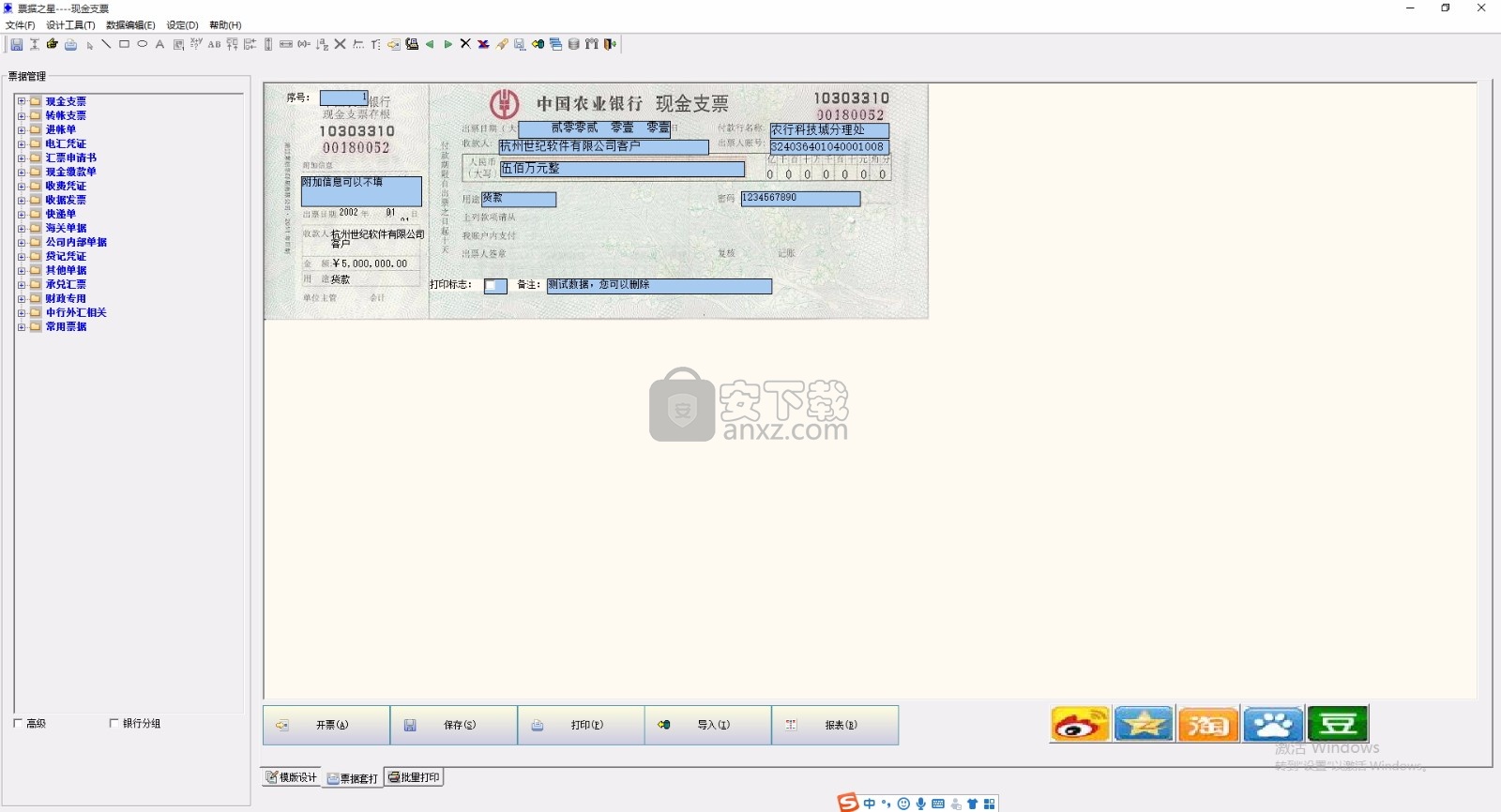Select the rectangle drawing tool
The width and height of the screenshot is (1501, 812).
coord(124,44)
